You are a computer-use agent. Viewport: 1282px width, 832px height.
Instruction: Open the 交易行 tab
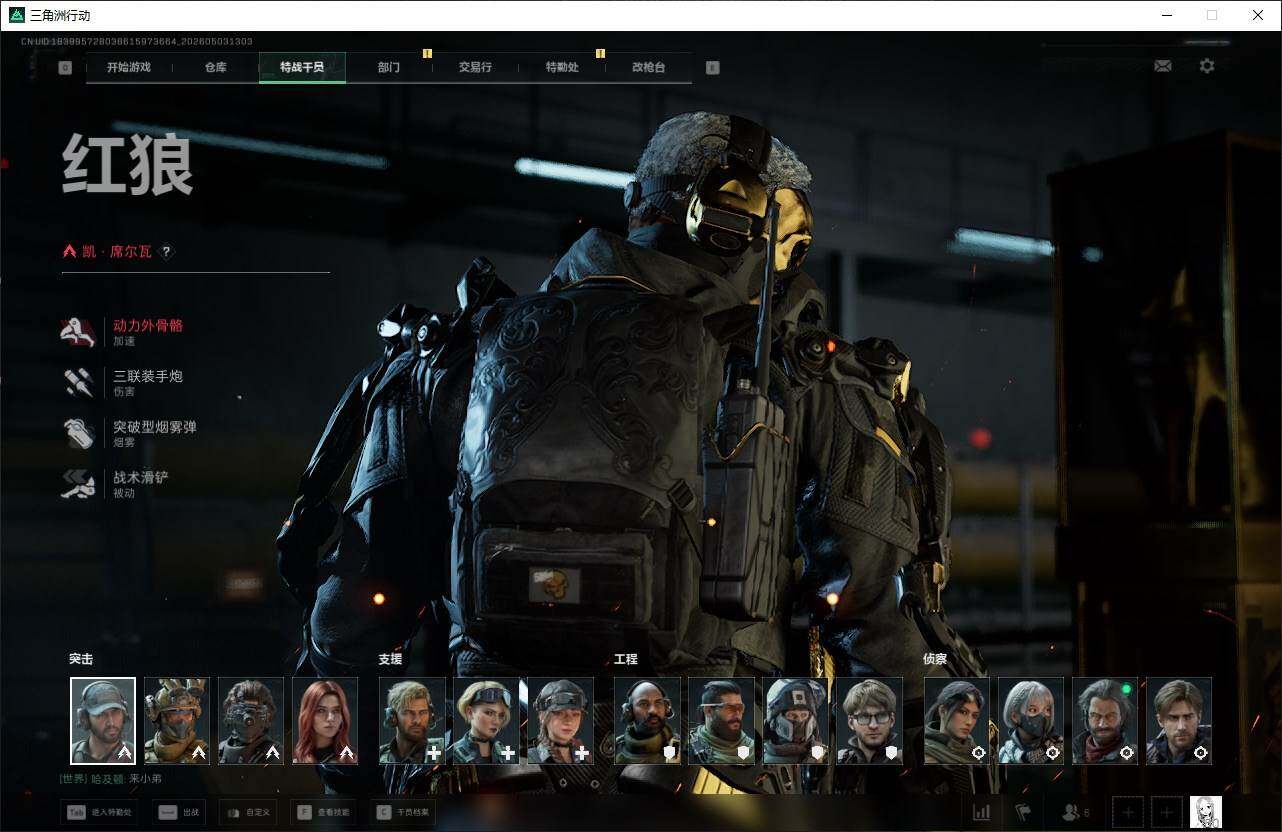pos(475,68)
